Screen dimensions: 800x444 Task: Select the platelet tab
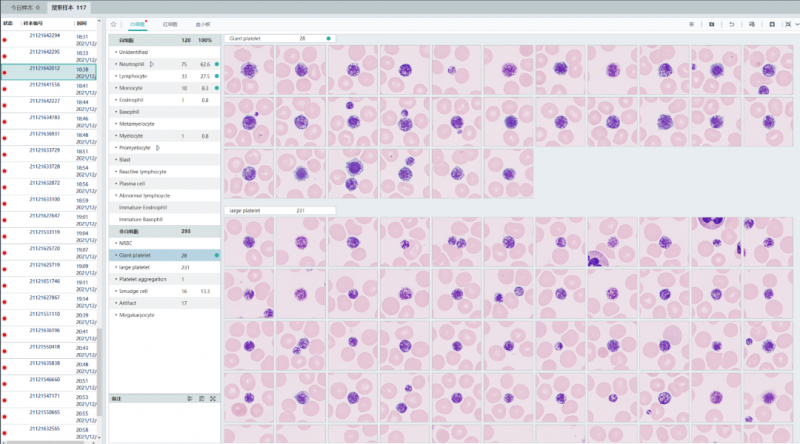point(203,24)
